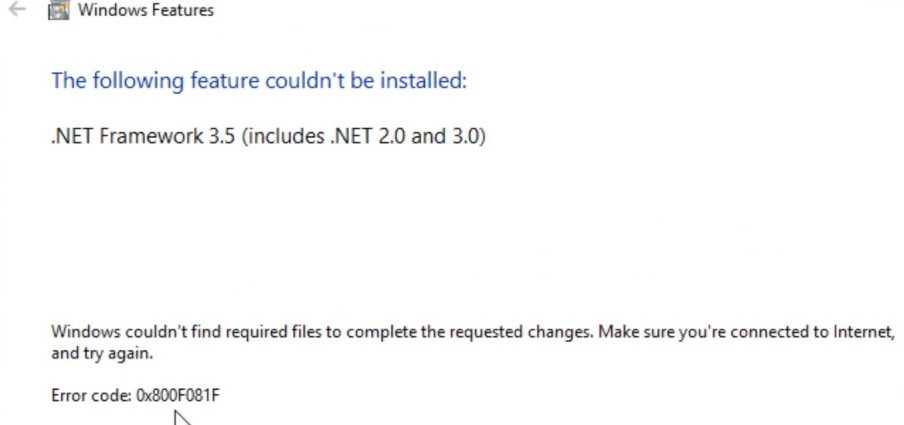Click the '3.0)' at the feature line end
The width and height of the screenshot is (904, 425).
[x=468, y=136]
